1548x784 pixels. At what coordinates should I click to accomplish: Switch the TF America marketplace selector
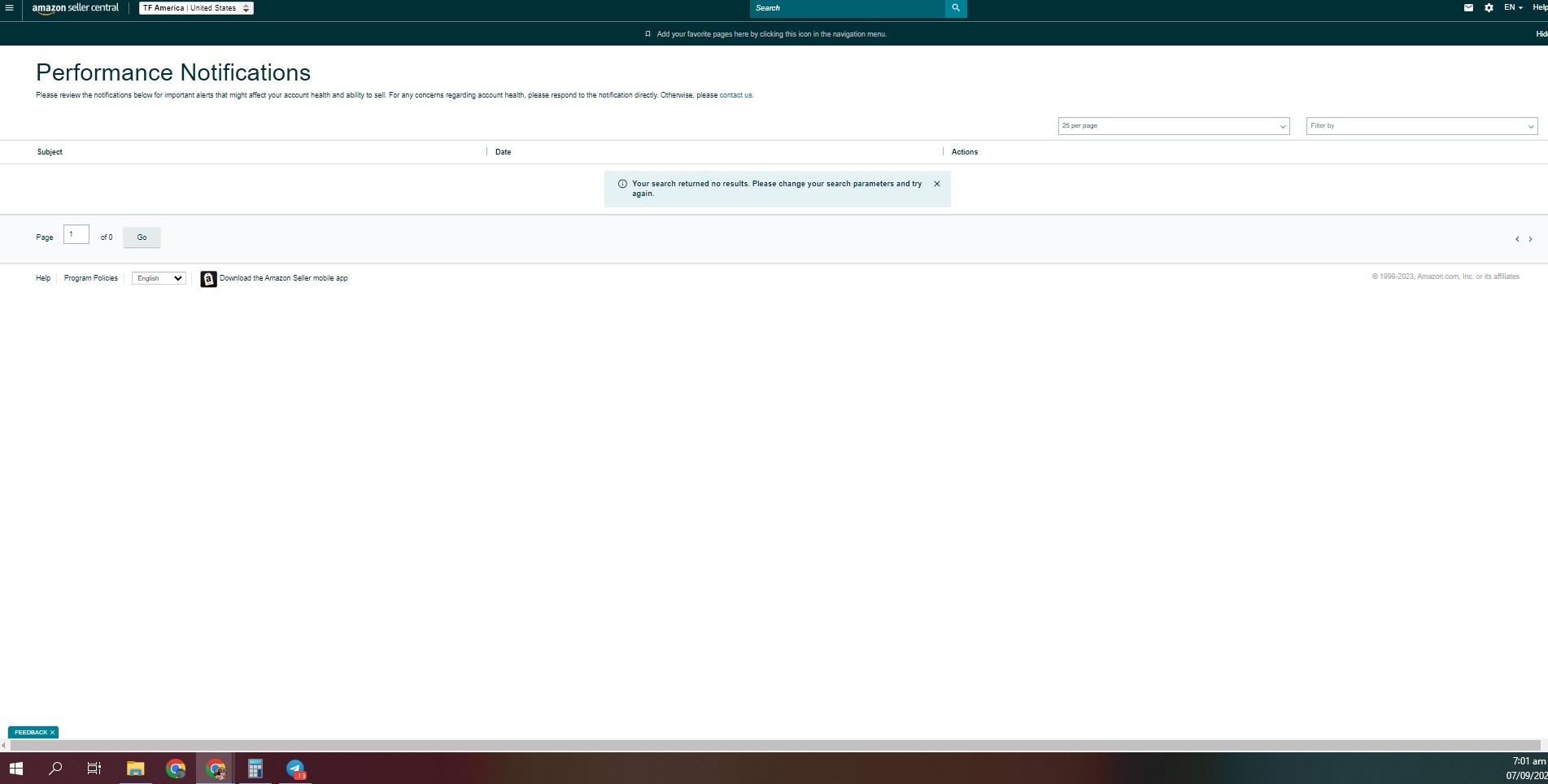196,8
